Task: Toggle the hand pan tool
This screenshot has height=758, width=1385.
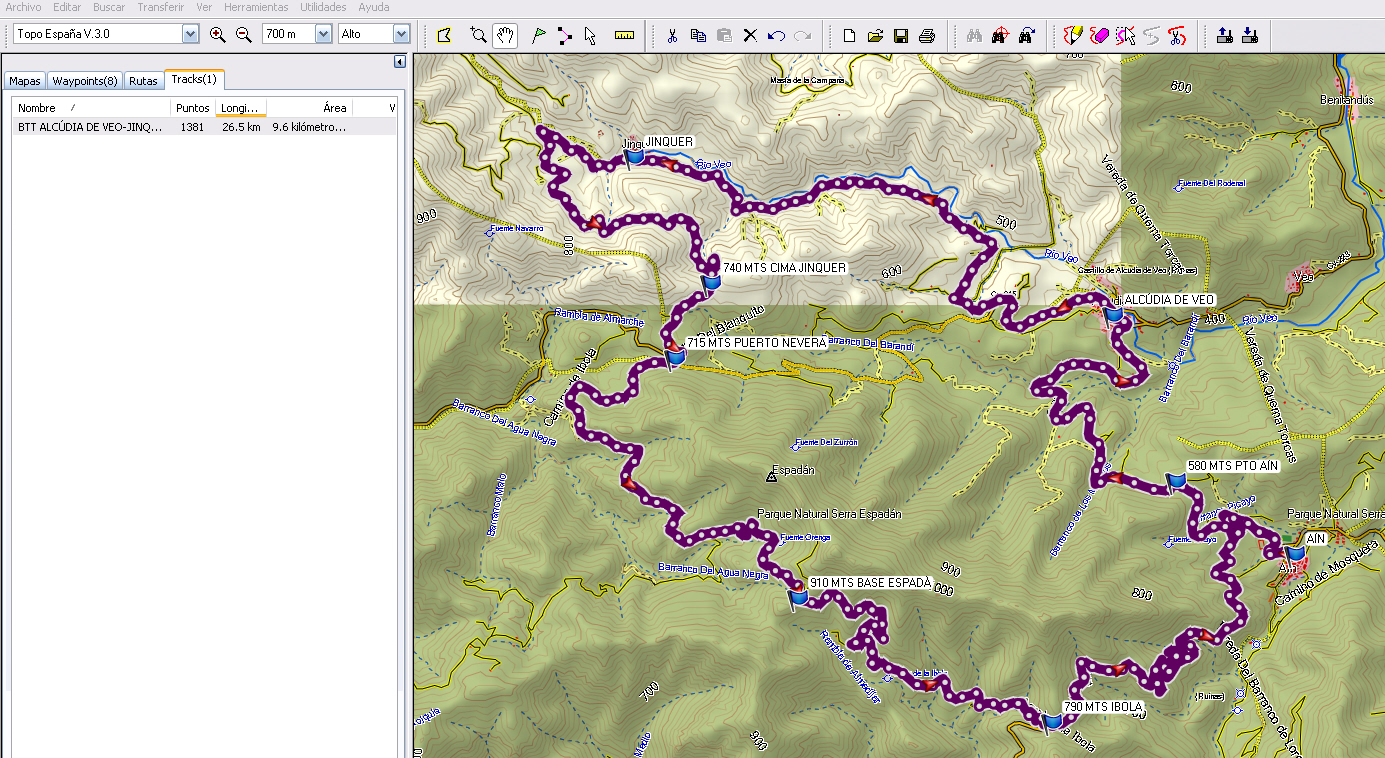Action: (x=503, y=35)
